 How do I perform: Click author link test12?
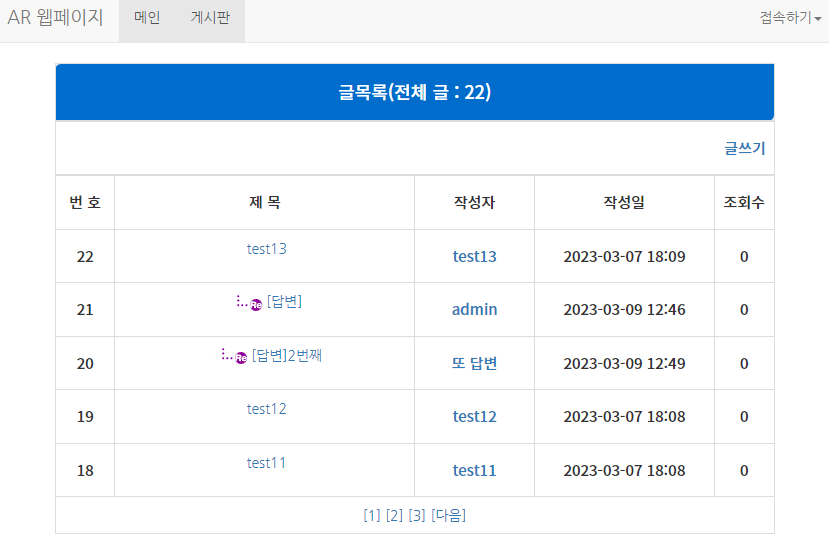pos(474,416)
